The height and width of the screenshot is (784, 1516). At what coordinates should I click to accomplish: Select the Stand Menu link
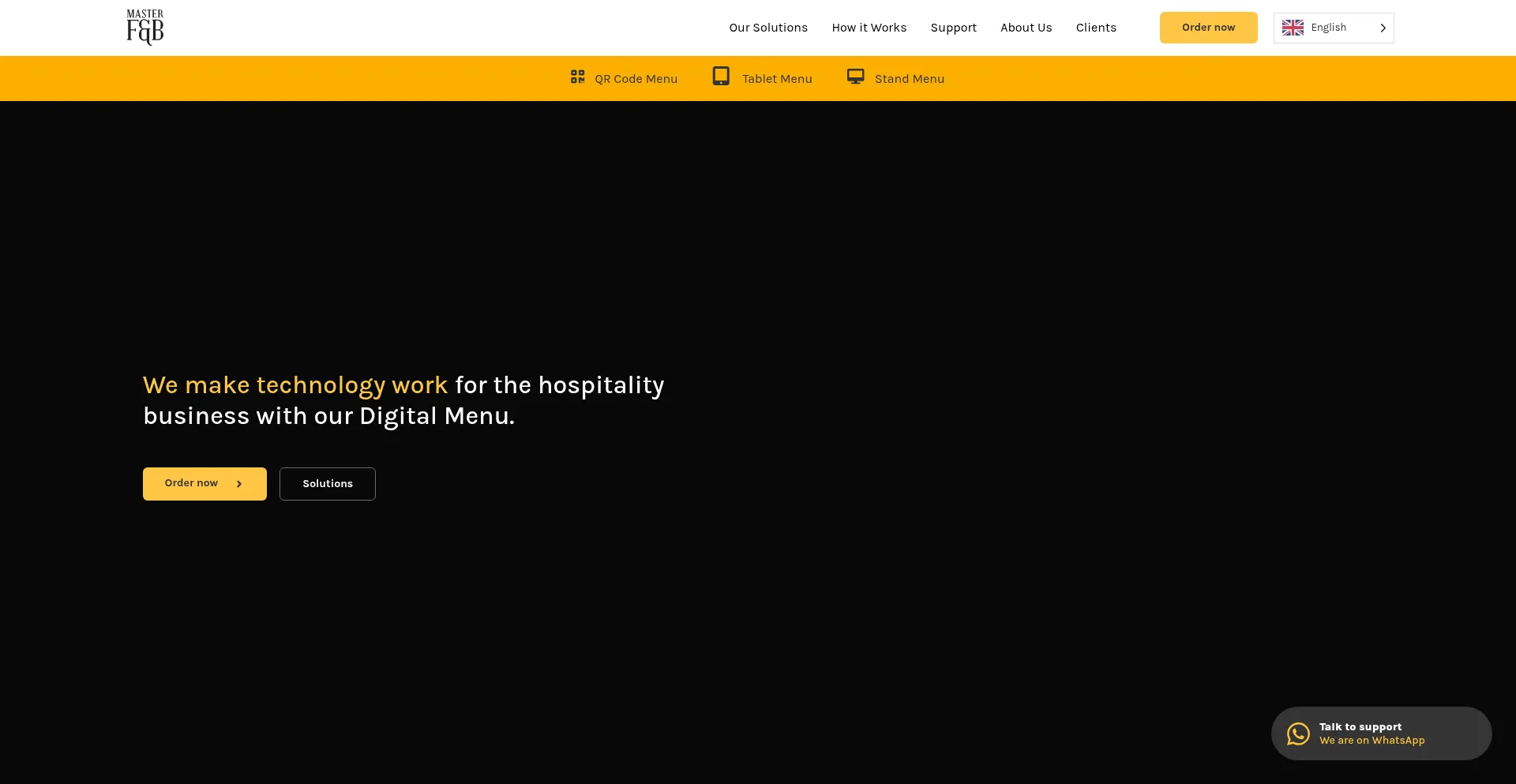(x=909, y=79)
